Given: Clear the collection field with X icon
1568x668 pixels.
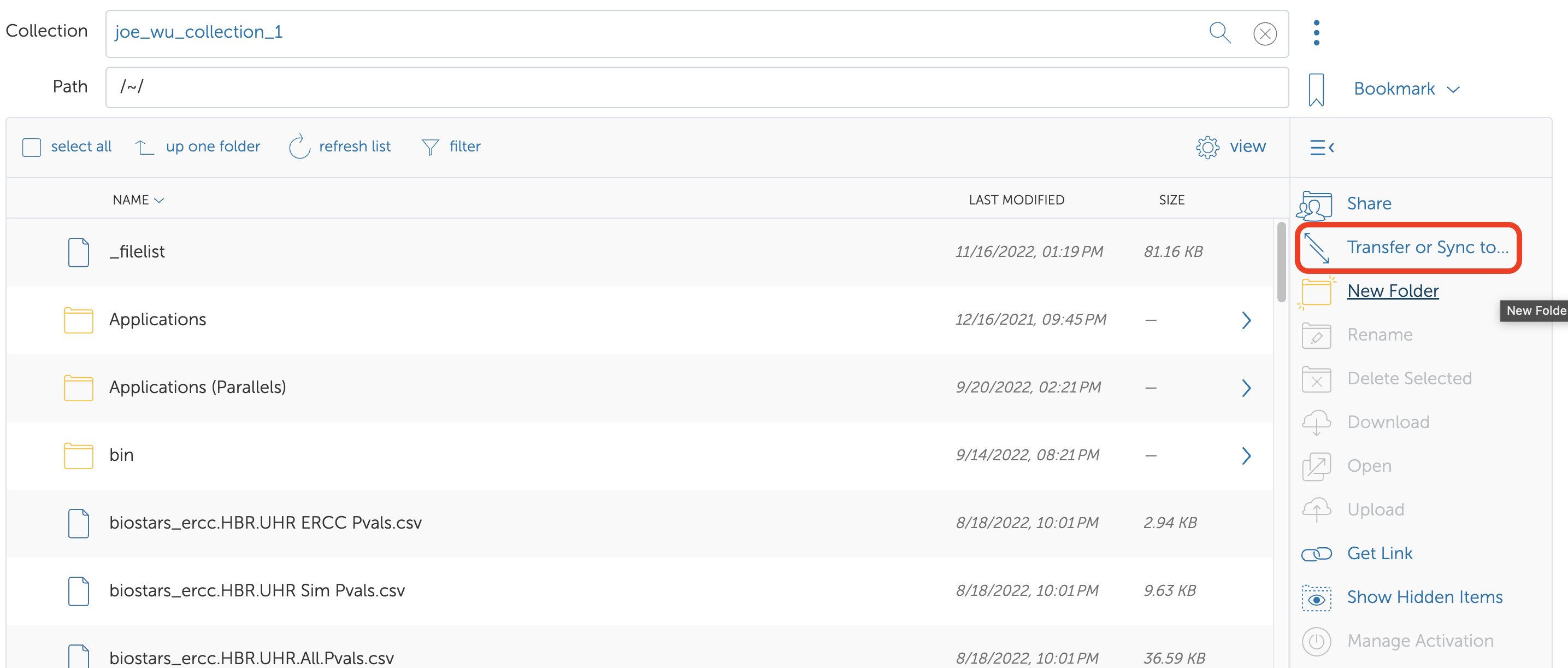Looking at the screenshot, I should point(1264,33).
